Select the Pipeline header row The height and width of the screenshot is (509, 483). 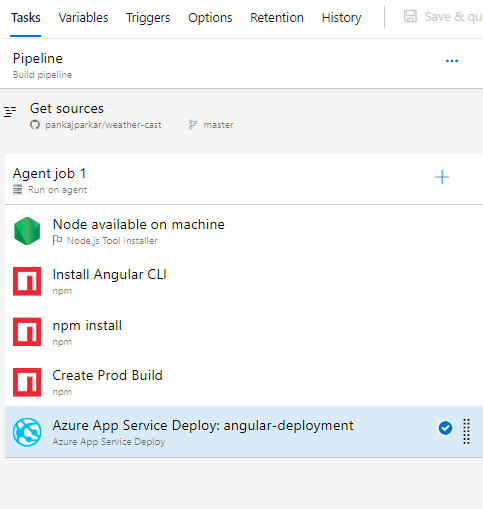(x=243, y=64)
